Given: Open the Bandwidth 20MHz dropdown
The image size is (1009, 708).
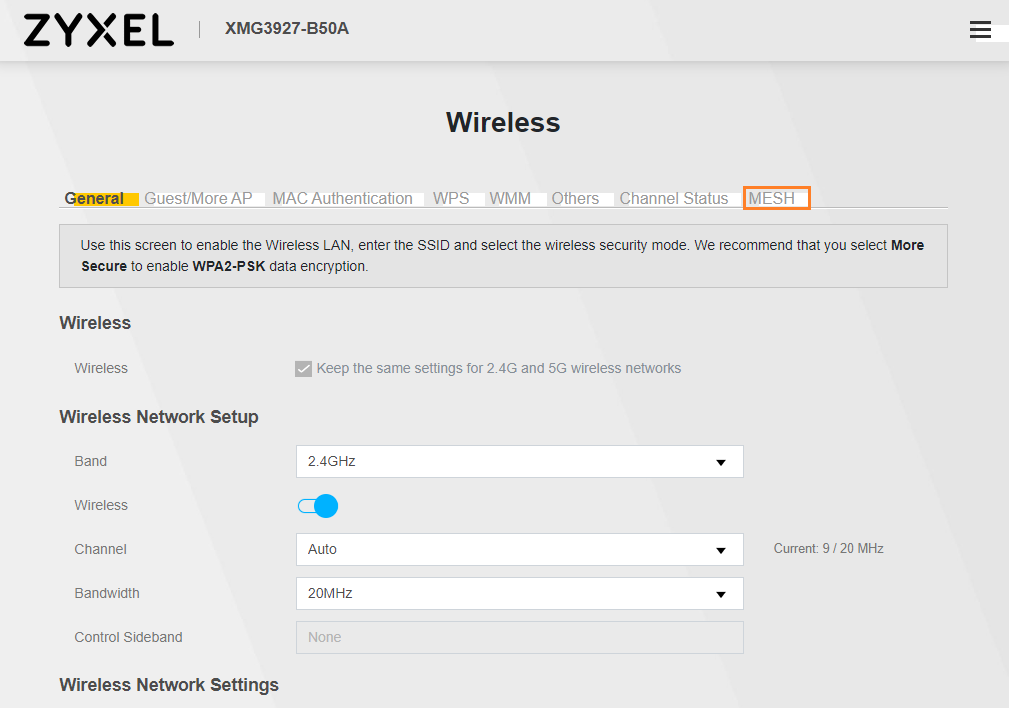Looking at the screenshot, I should pos(519,594).
